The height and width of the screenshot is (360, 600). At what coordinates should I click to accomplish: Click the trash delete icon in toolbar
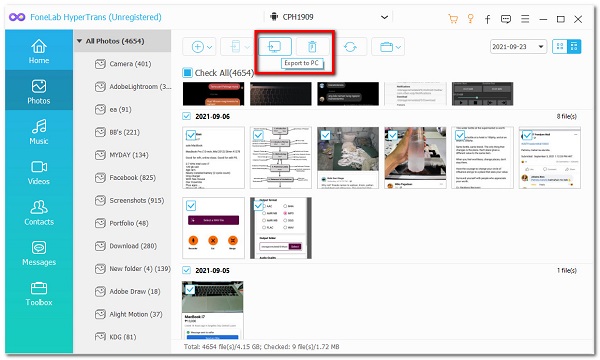click(312, 47)
